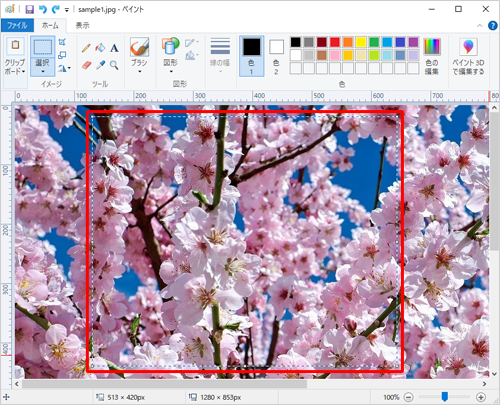Click the zoom in plus button
The height and width of the screenshot is (405, 500).
(481, 397)
